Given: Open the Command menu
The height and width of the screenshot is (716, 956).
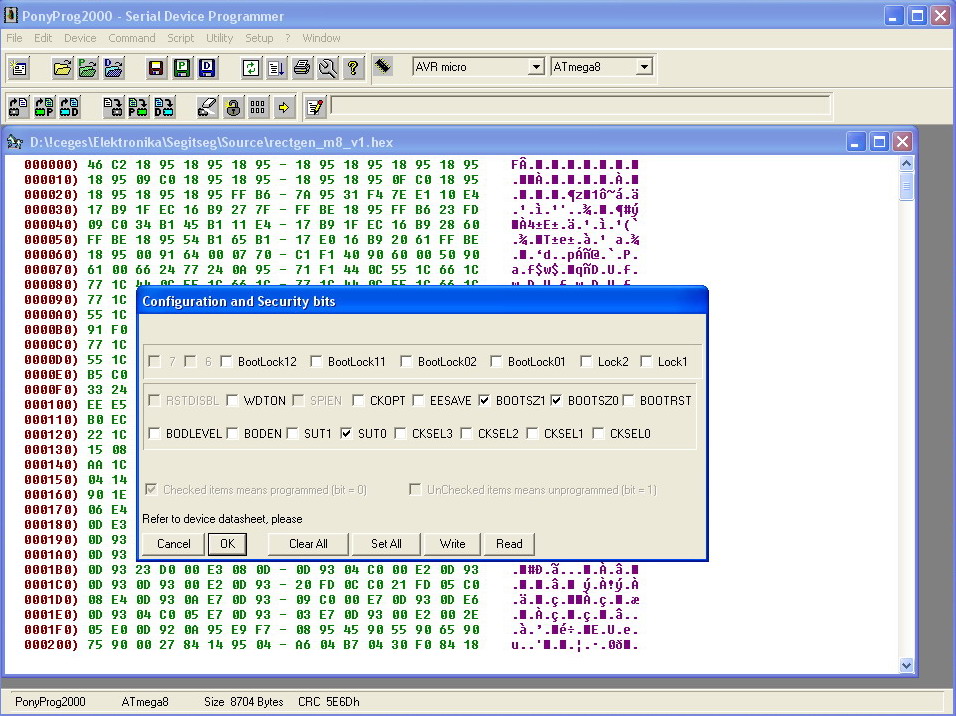Looking at the screenshot, I should click(132, 38).
